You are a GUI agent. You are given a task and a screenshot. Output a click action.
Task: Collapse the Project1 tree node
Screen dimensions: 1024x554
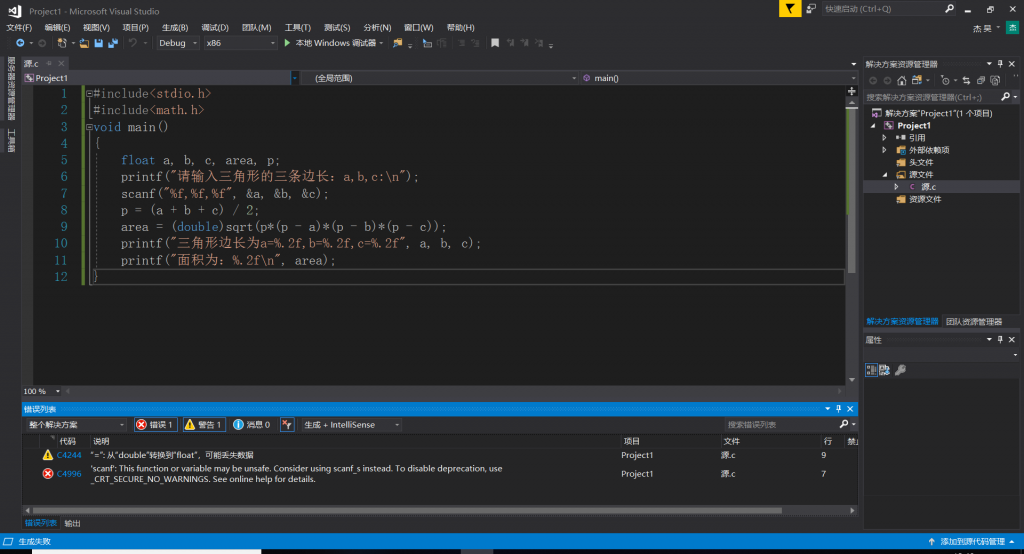coord(873,126)
